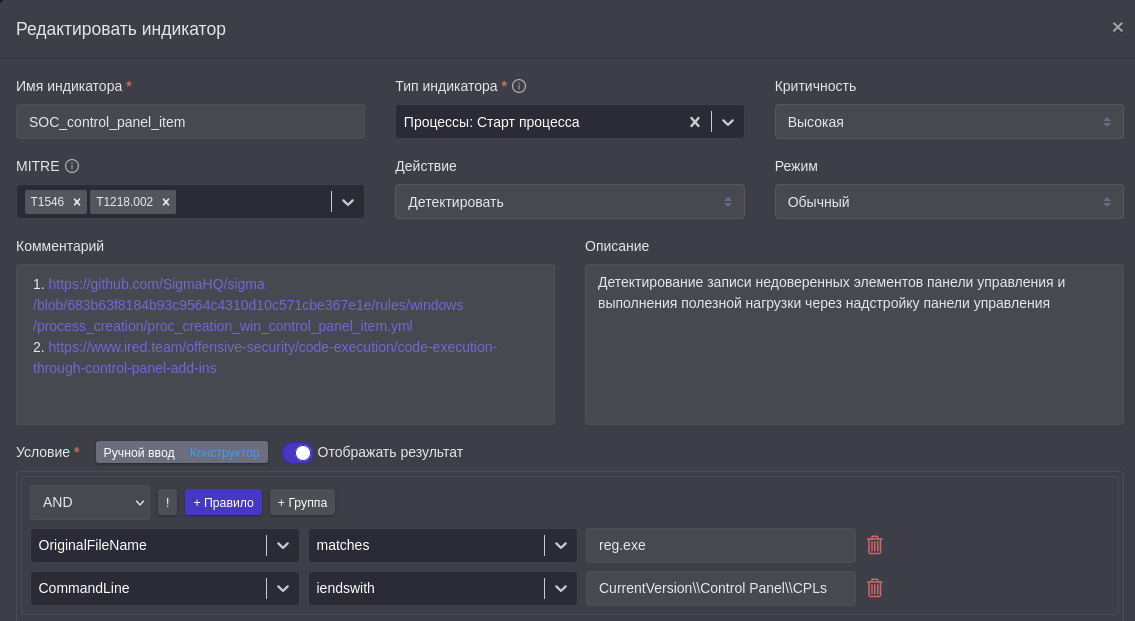
Task: Add a new group to condition
Action: [302, 502]
